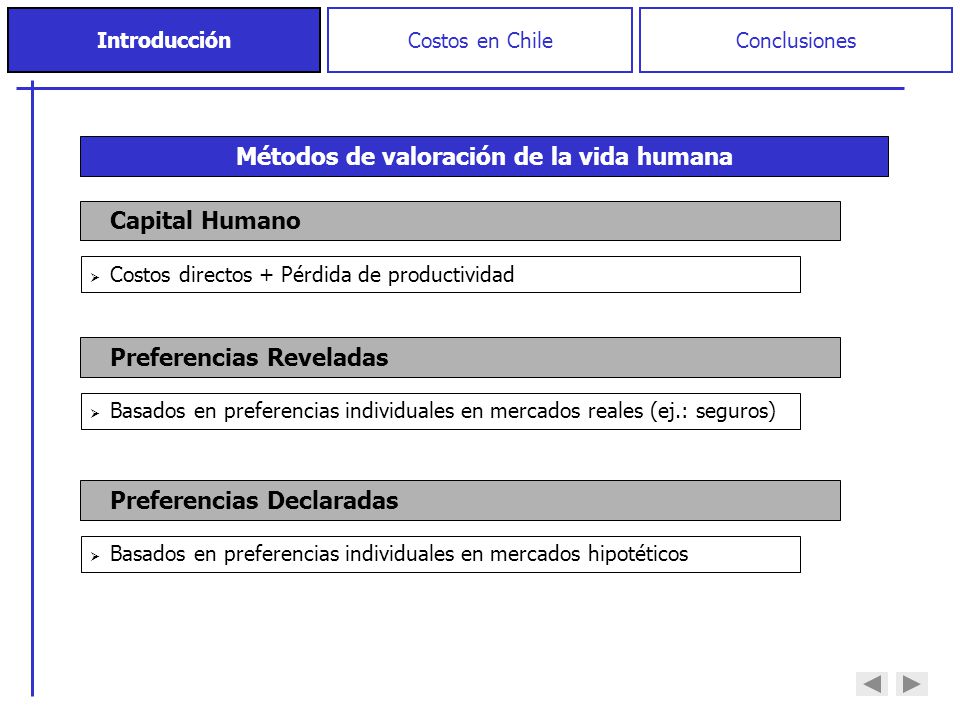Select the Costos directos + Pérdida de productividad box
Image resolution: width=960 pixels, height=720 pixels.
click(441, 275)
